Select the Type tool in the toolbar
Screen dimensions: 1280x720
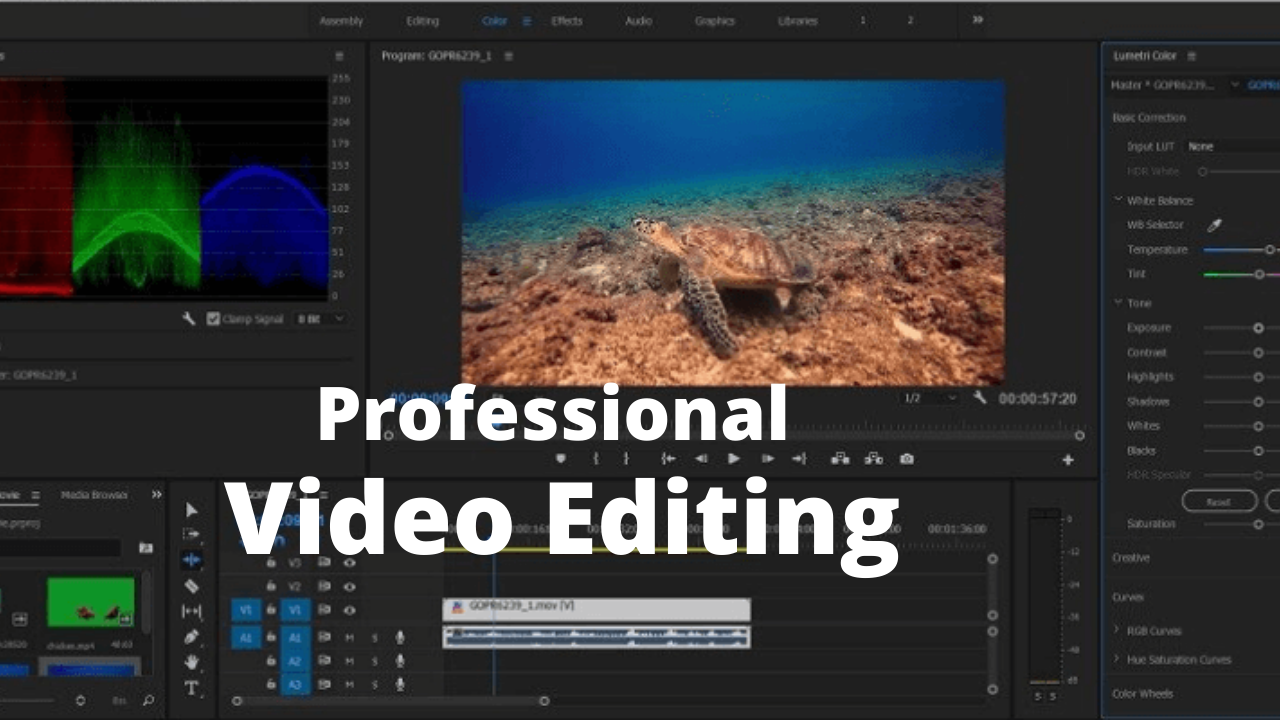pyautogui.click(x=192, y=686)
